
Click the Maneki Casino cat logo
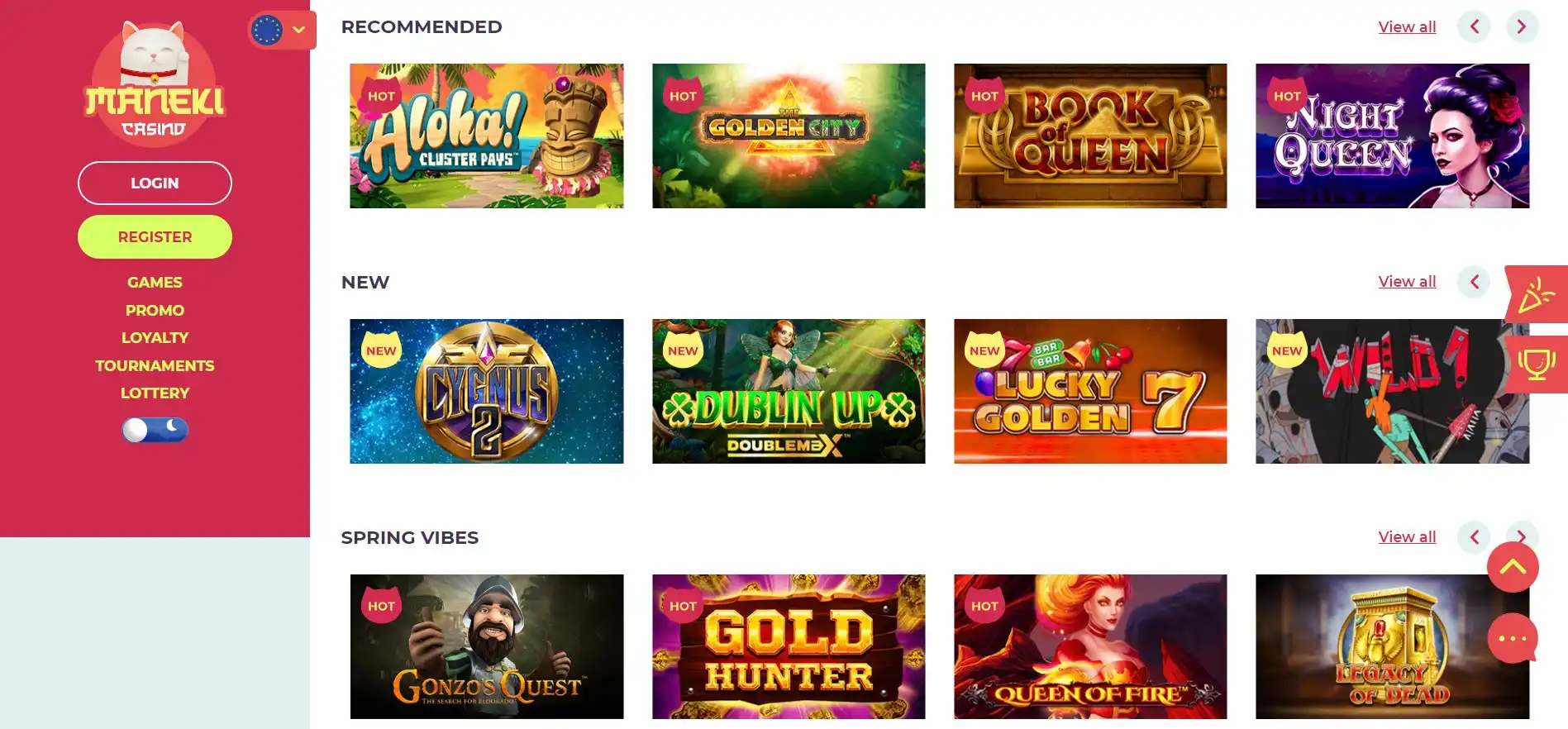coord(155,83)
